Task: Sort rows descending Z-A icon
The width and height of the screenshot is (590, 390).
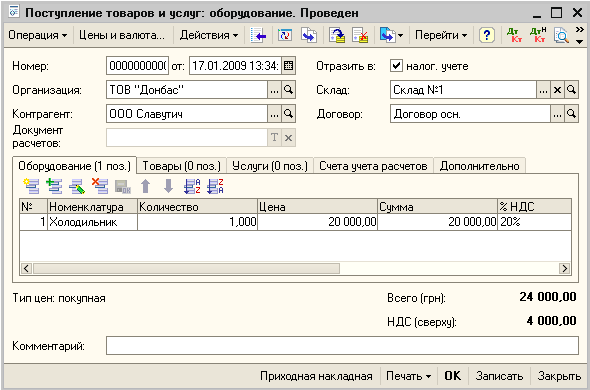Action: [x=215, y=186]
